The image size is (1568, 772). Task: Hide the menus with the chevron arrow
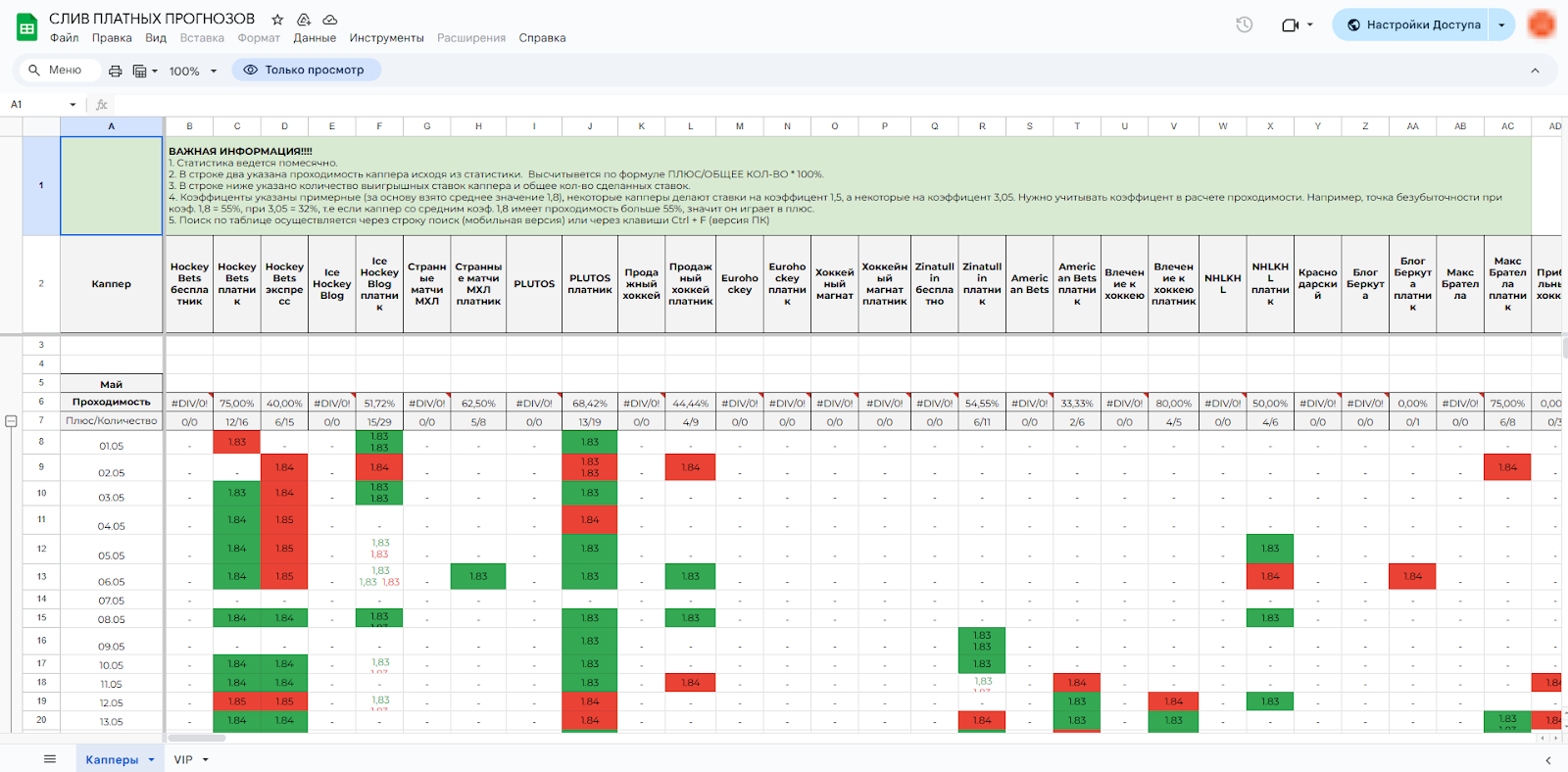[1535, 71]
